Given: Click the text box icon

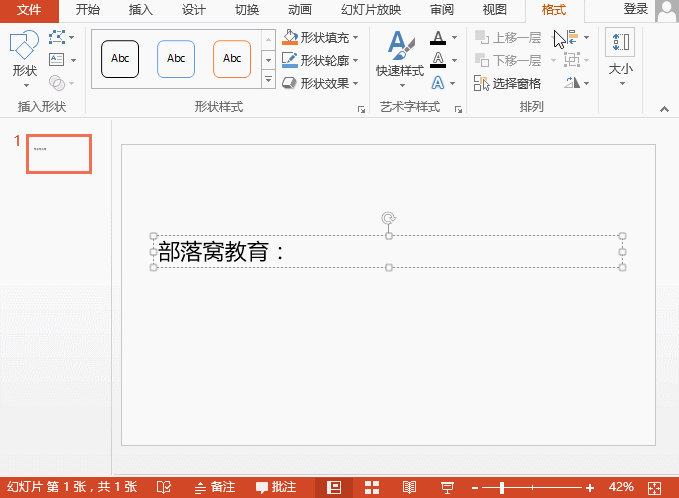Looking at the screenshot, I should tap(56, 60).
